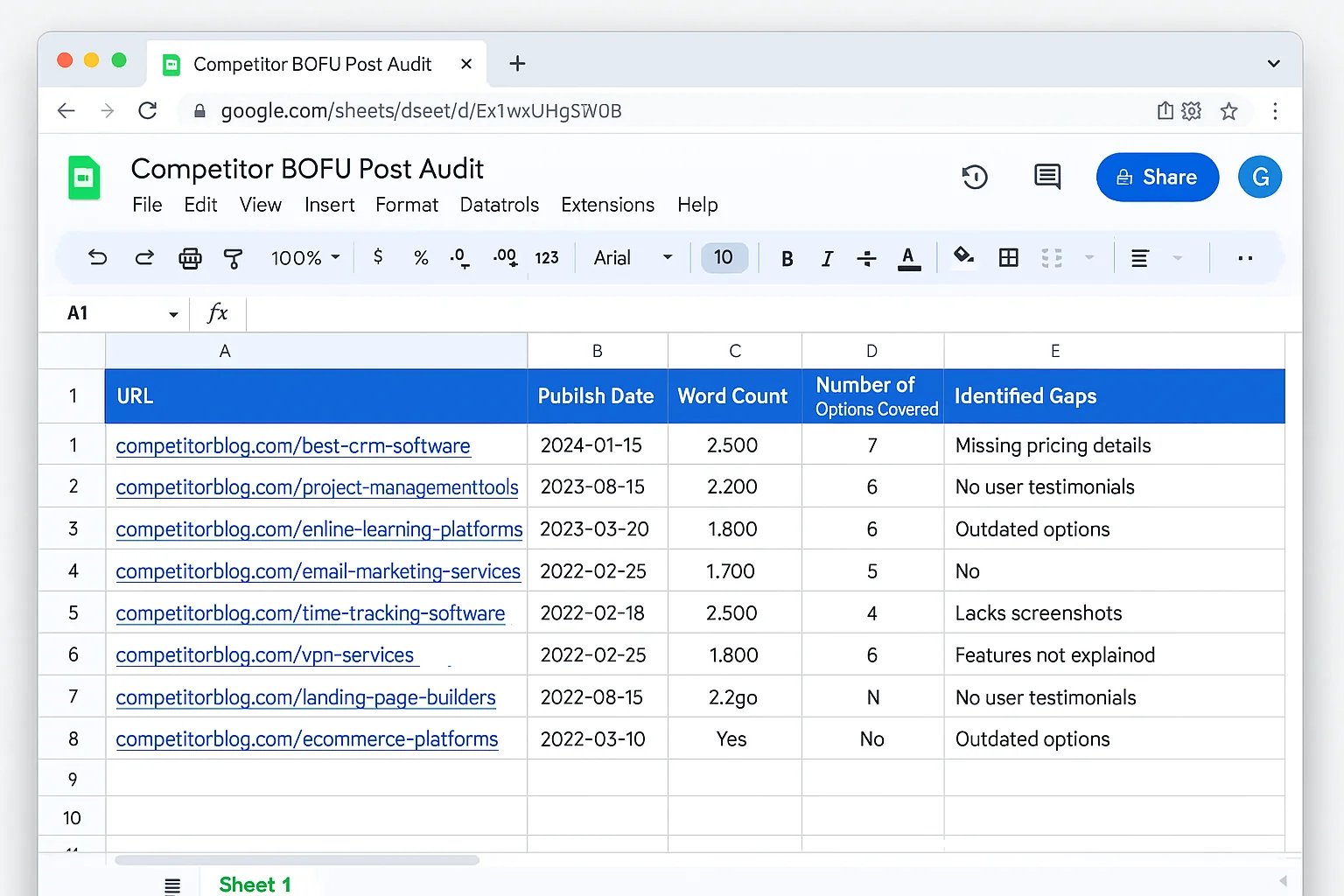1344x896 pixels.
Task: Open the zoom level dropdown
Action: [304, 257]
